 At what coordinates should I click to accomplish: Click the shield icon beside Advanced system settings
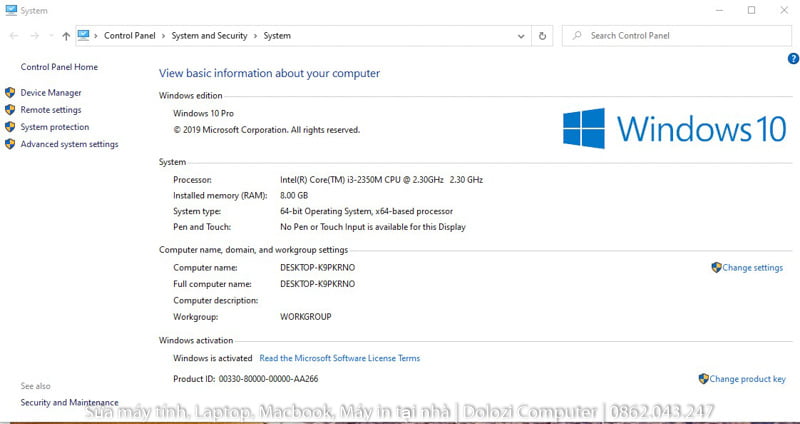click(x=10, y=144)
